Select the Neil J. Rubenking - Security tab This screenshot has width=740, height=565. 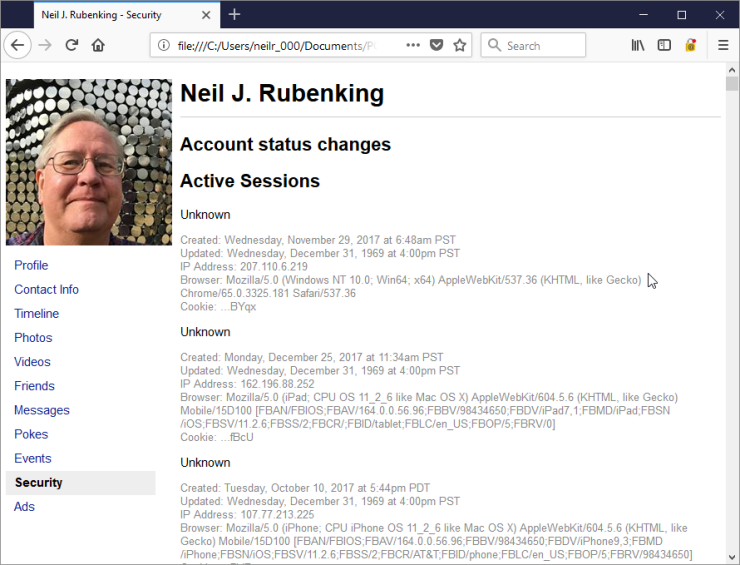[126, 15]
